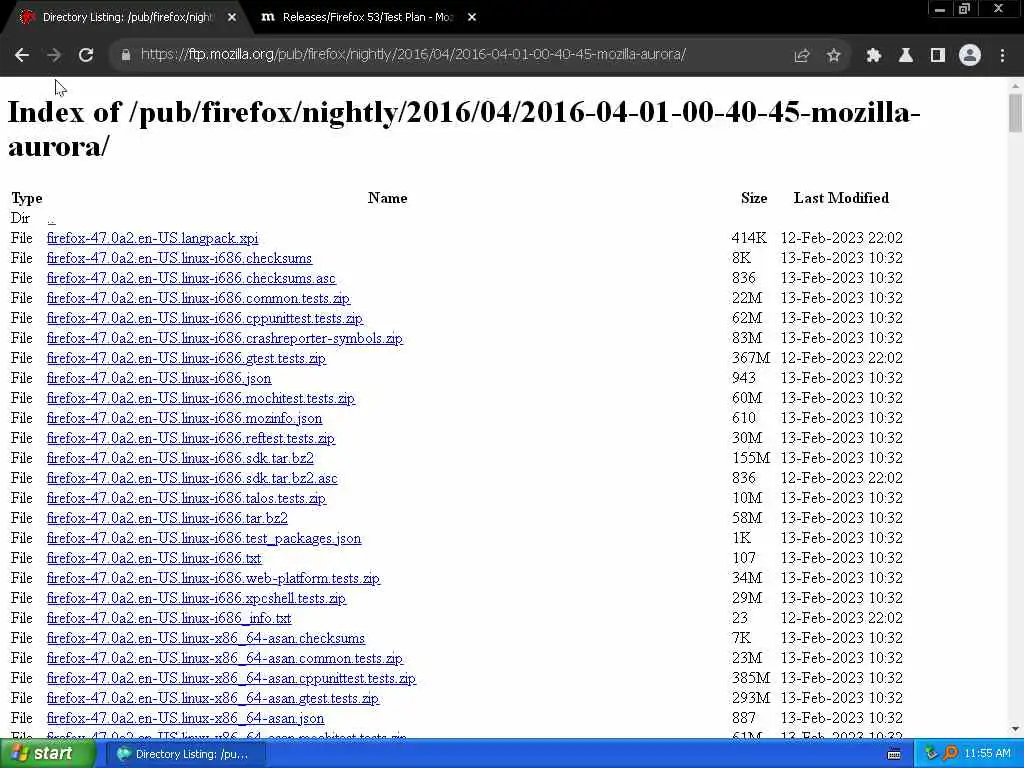Open the profile avatar menu
This screenshot has width=1024, height=768.
click(x=970, y=56)
